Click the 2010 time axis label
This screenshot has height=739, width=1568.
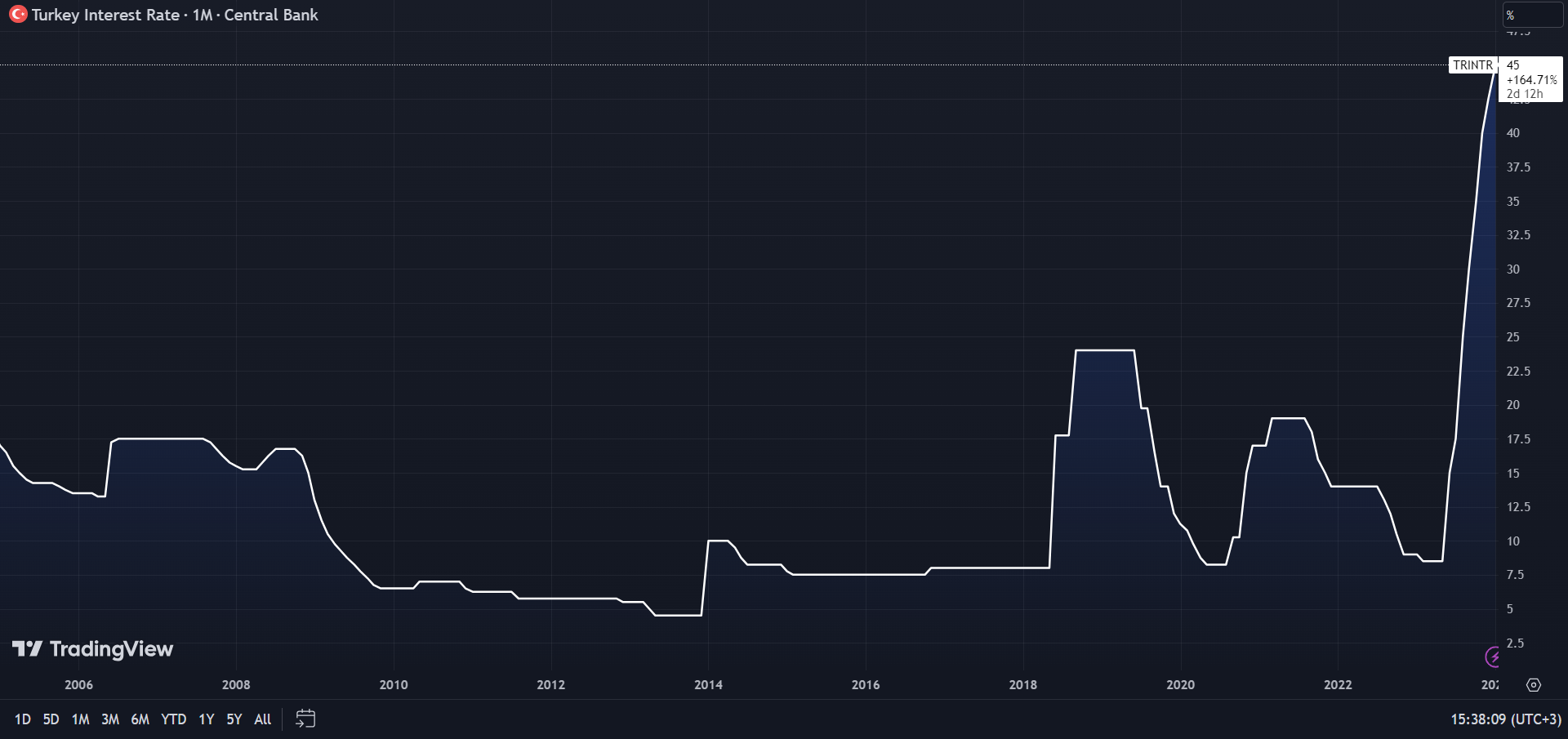(394, 685)
